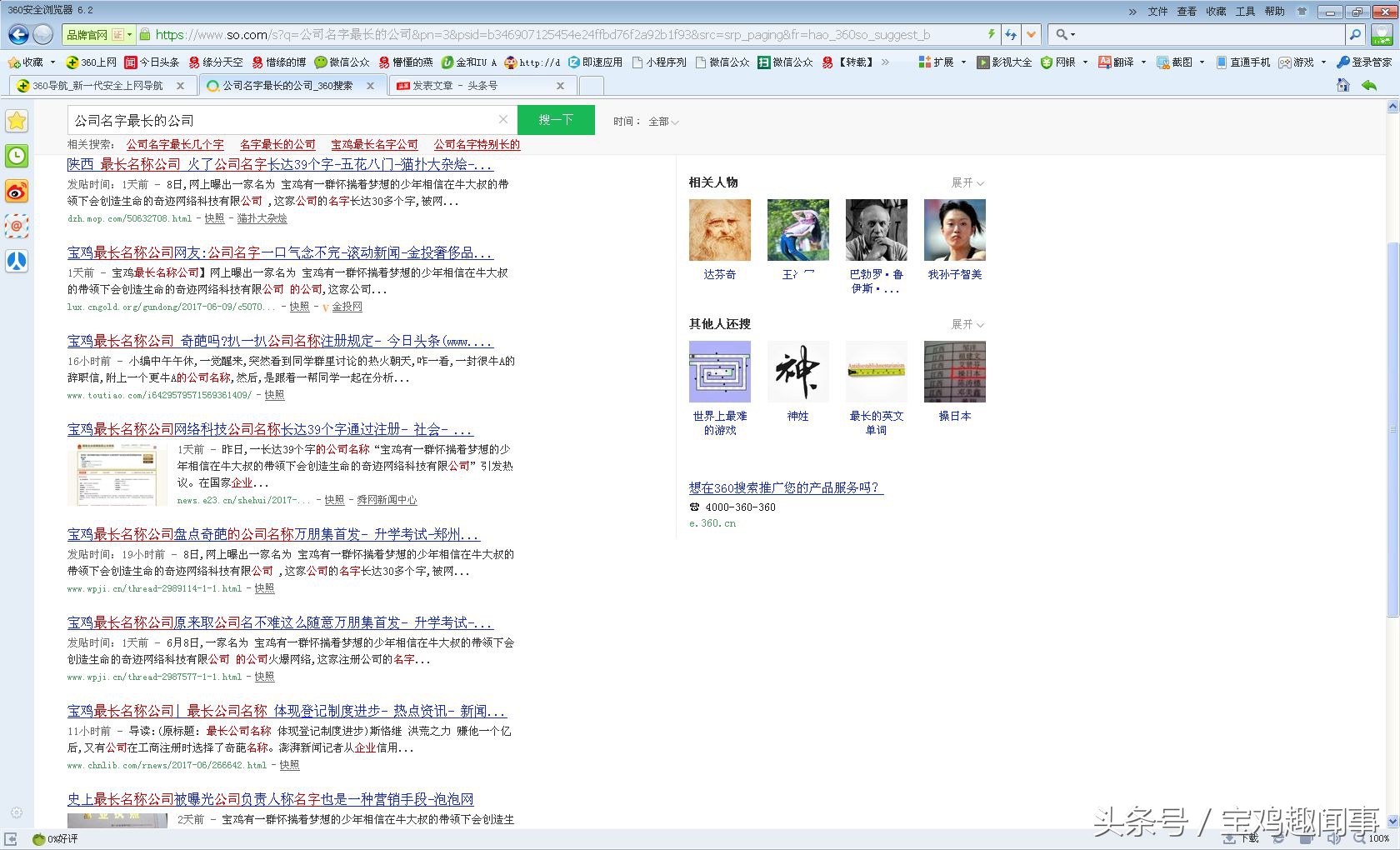This screenshot has height=850, width=1400.
Task: Open the green clock history sidebar icon
Action: point(17,156)
